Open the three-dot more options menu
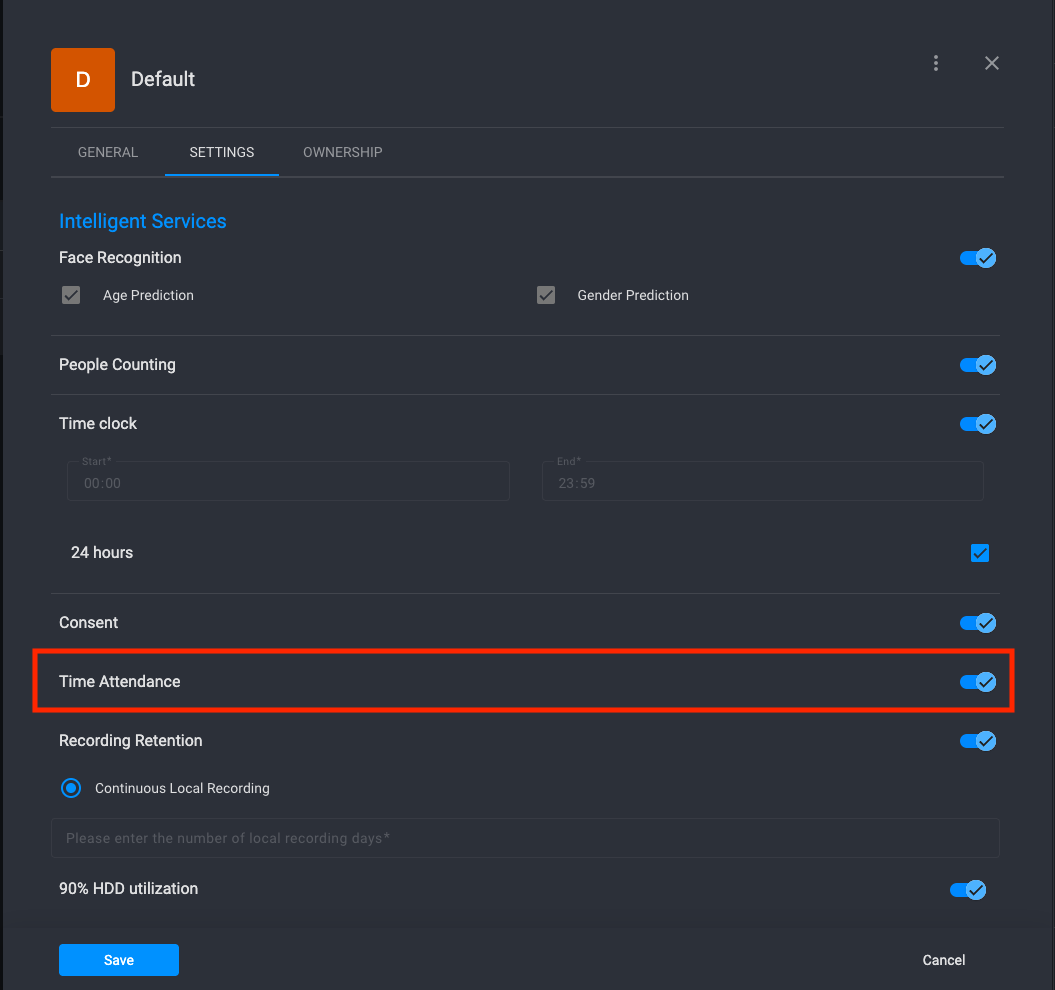 [935, 63]
